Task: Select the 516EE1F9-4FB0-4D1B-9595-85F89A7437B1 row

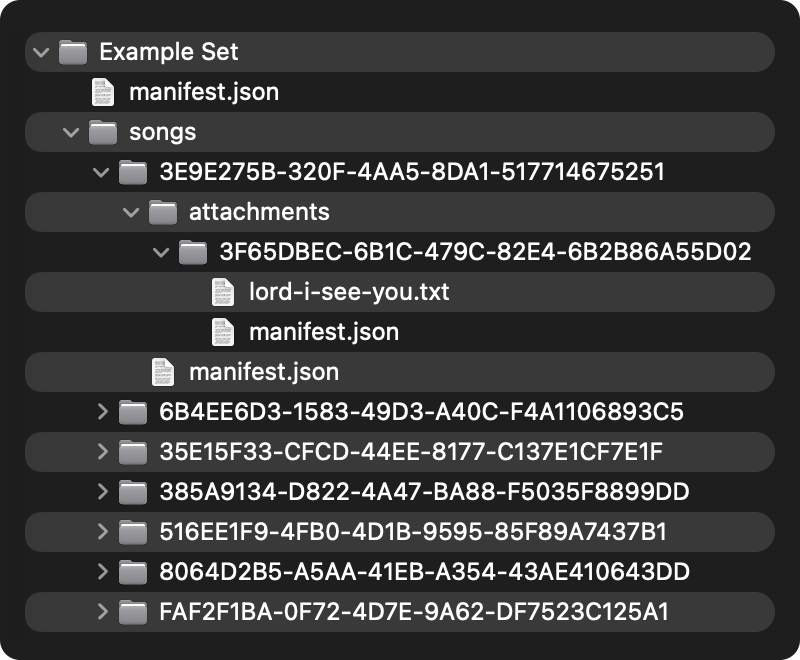Action: [413, 532]
